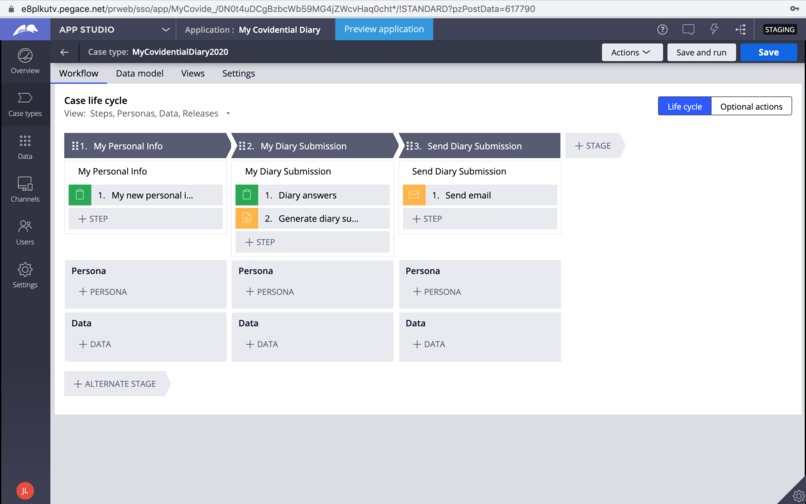Click process name 'My Personal Info' below header
Viewport: 806px width, 504px height.
click(x=113, y=171)
